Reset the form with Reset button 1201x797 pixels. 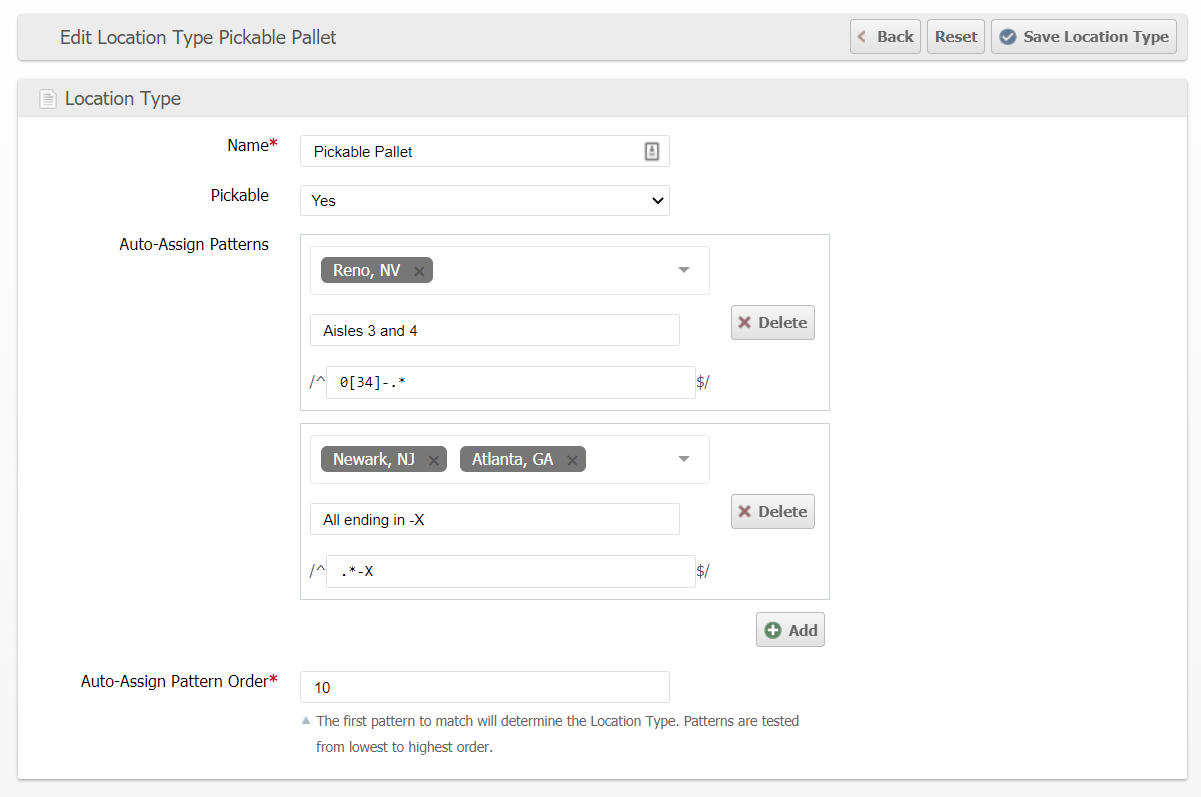[x=955, y=37]
